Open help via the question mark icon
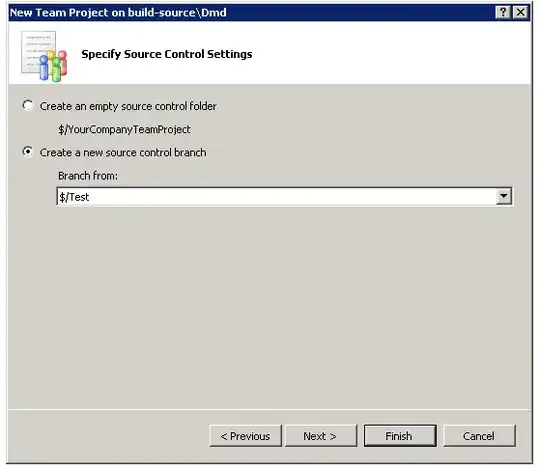Image resolution: width=540 pixels, height=470 pixels. 503,12
